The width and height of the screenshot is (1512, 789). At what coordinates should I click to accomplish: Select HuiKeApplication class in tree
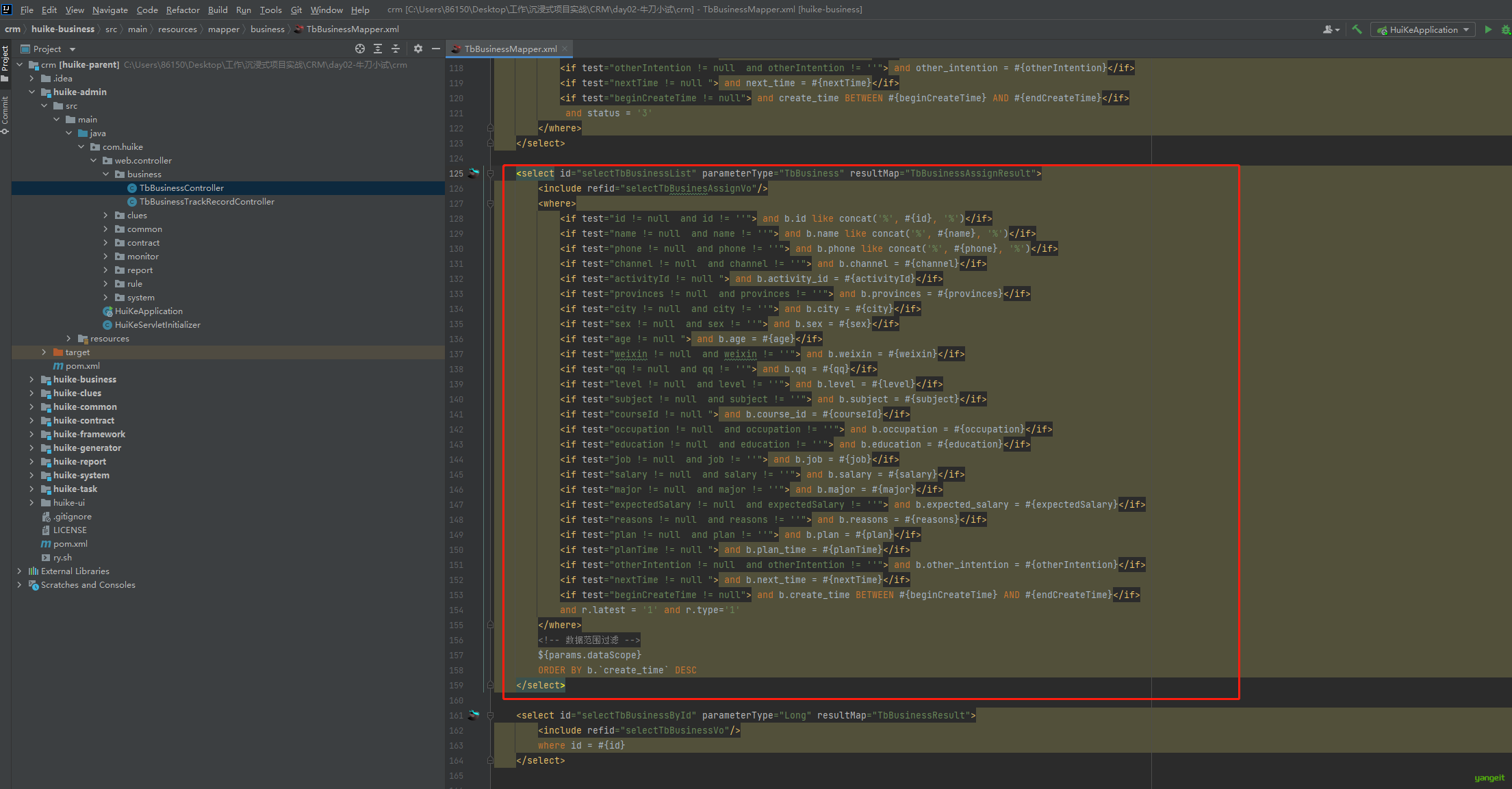[x=149, y=311]
